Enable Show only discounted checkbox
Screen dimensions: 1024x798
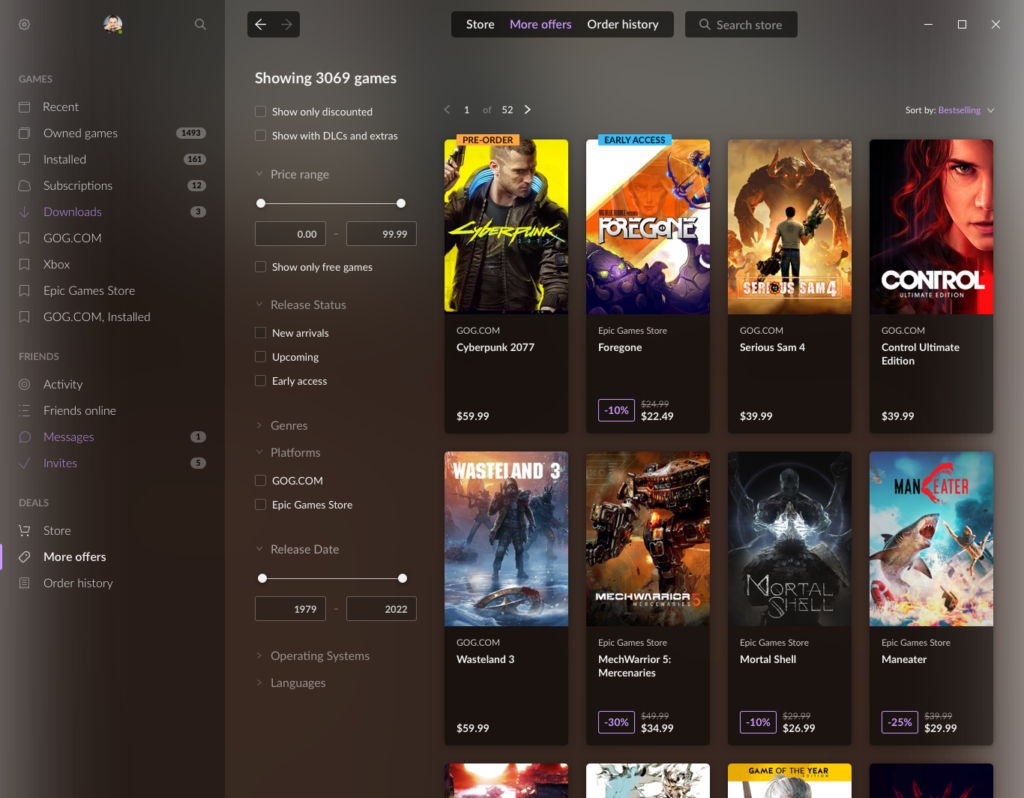click(261, 112)
